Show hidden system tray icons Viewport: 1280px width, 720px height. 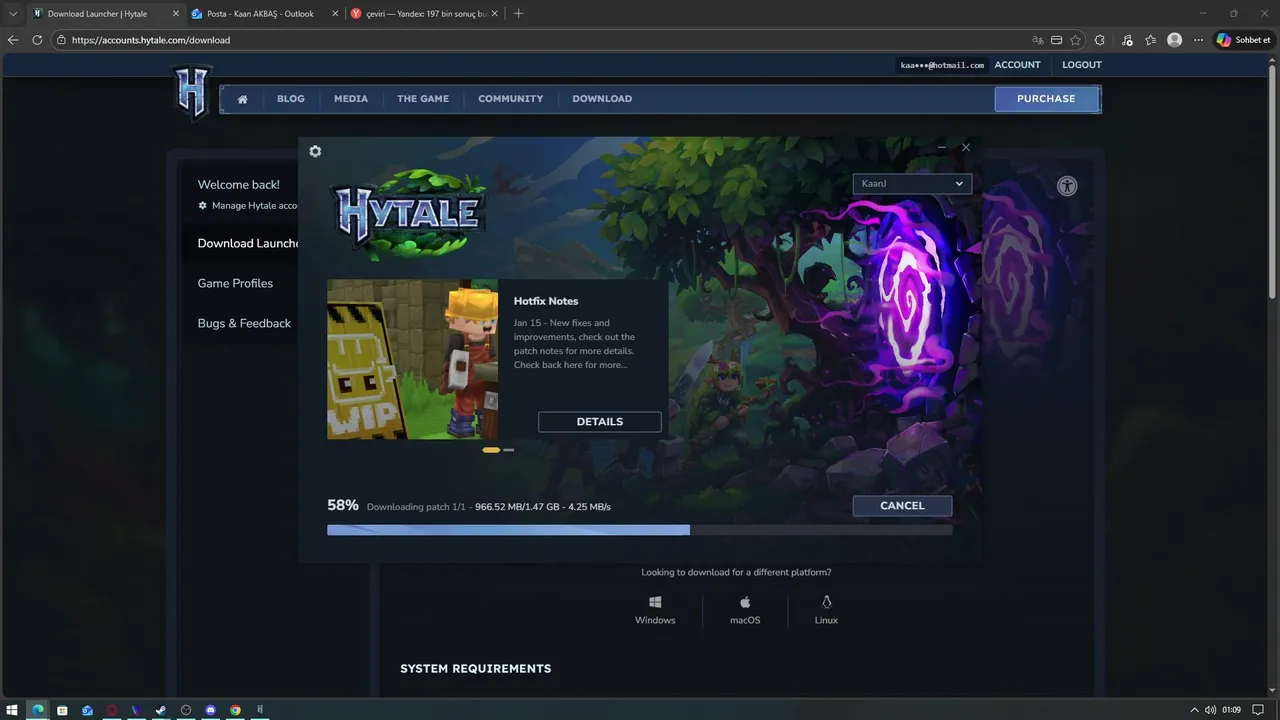pos(1194,710)
